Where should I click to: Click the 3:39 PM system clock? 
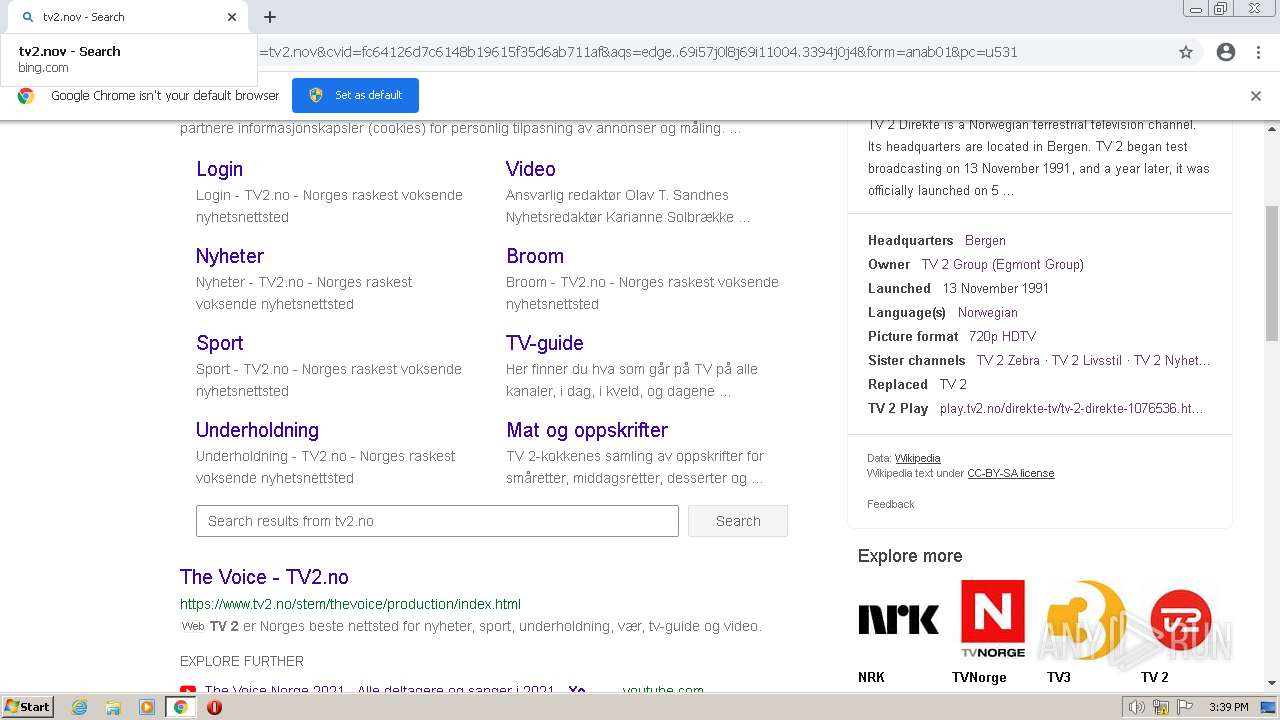pyautogui.click(x=1228, y=707)
